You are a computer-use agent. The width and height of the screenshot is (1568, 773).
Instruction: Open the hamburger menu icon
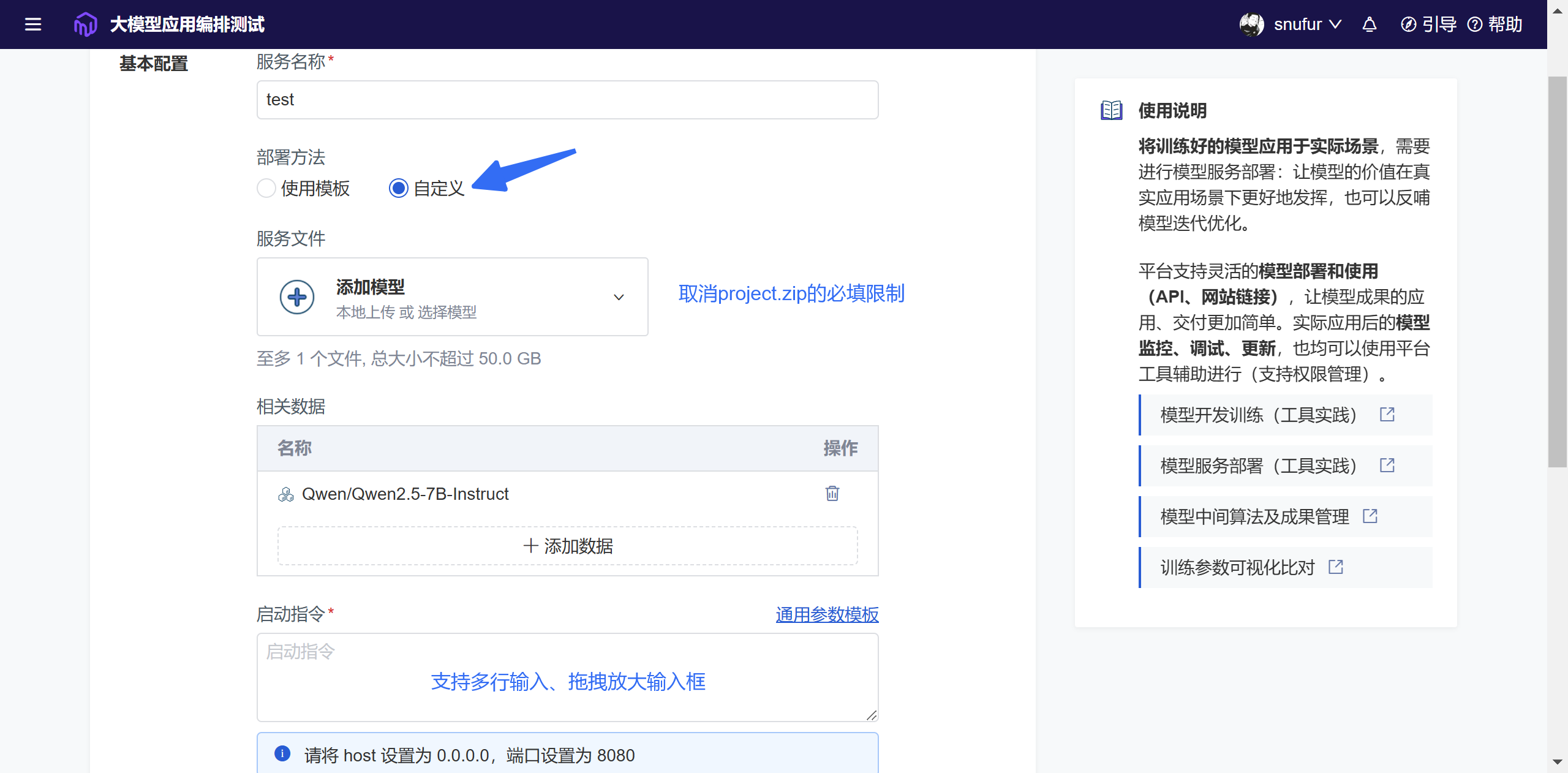pos(33,25)
